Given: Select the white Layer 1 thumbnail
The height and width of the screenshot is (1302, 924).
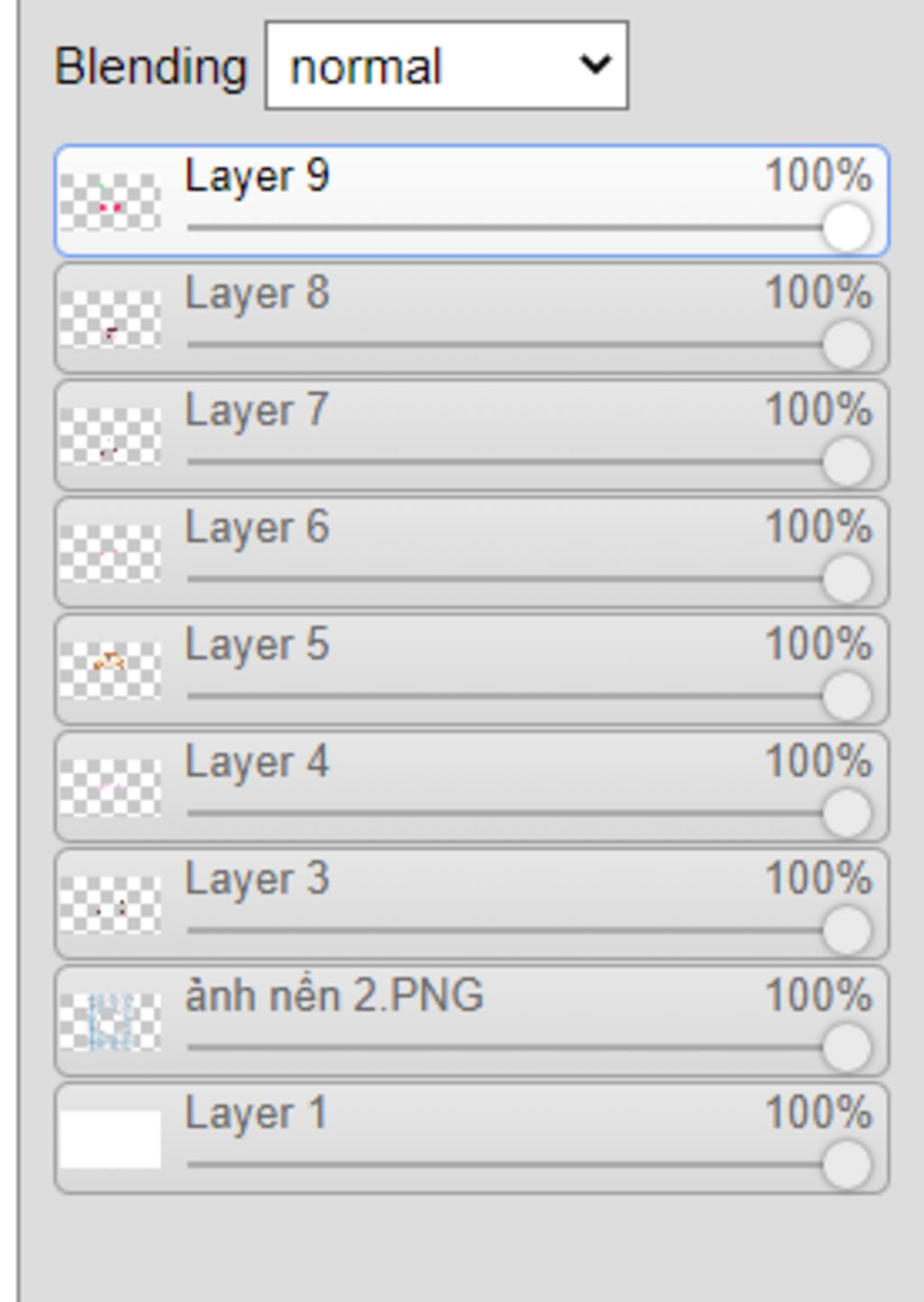Looking at the screenshot, I should 110,1140.
